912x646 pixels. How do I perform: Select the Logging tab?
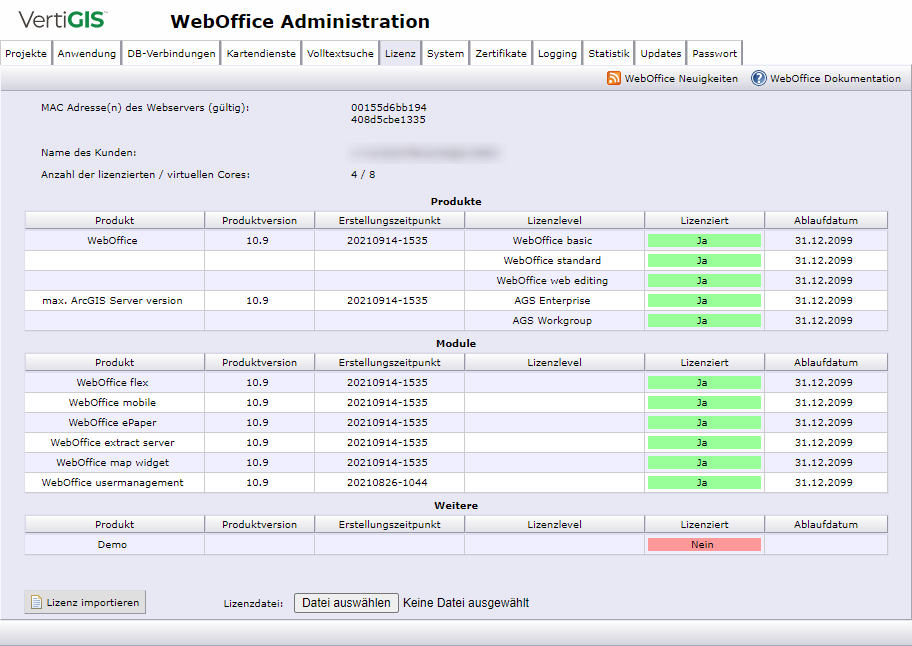point(557,53)
